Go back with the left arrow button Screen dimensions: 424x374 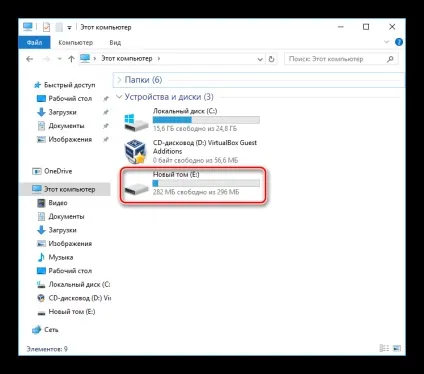[x=30, y=59]
